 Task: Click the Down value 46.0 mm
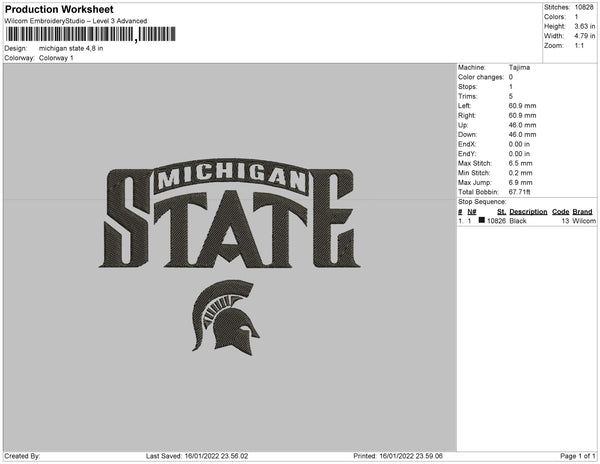(522, 135)
